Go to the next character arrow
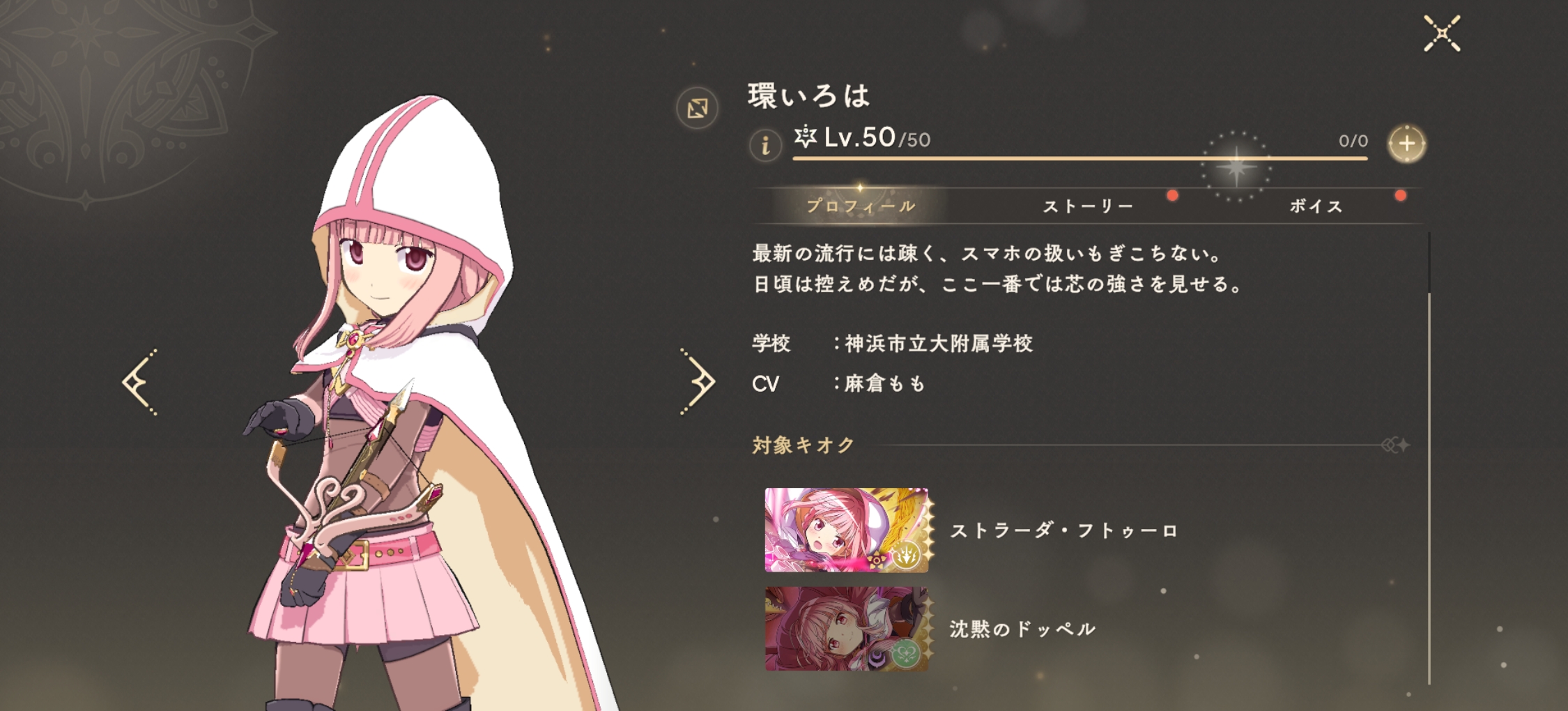The image size is (1568, 711). [698, 382]
